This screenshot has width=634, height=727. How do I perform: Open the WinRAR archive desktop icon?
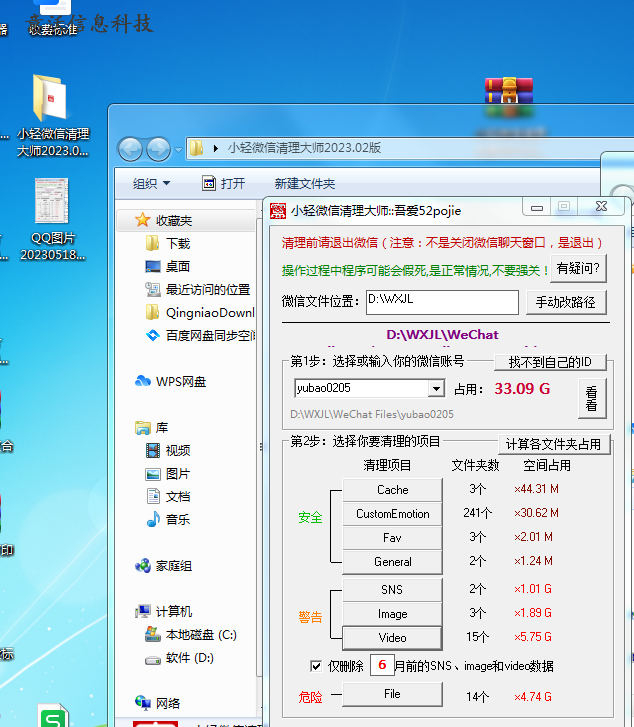click(x=506, y=96)
